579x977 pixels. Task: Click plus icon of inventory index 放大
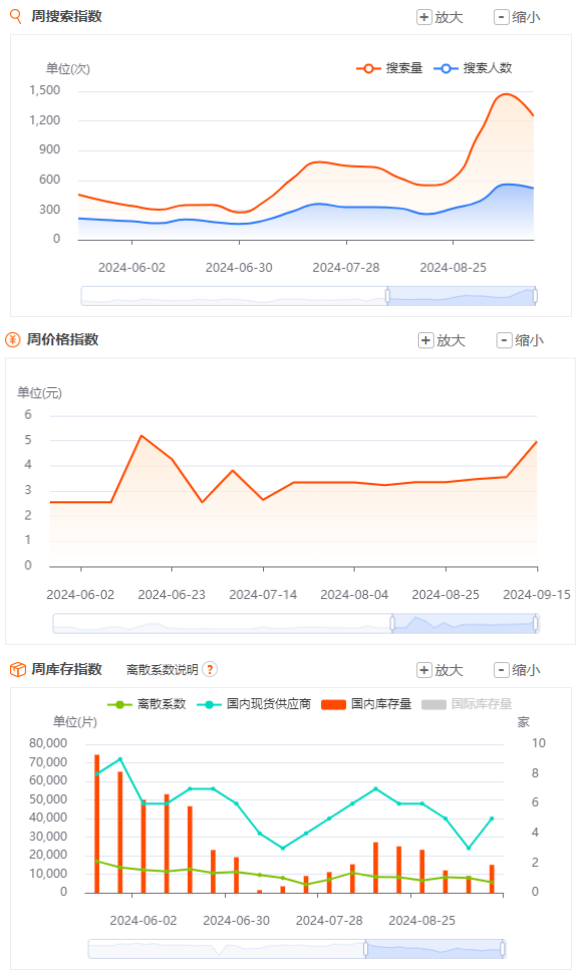coord(424,670)
